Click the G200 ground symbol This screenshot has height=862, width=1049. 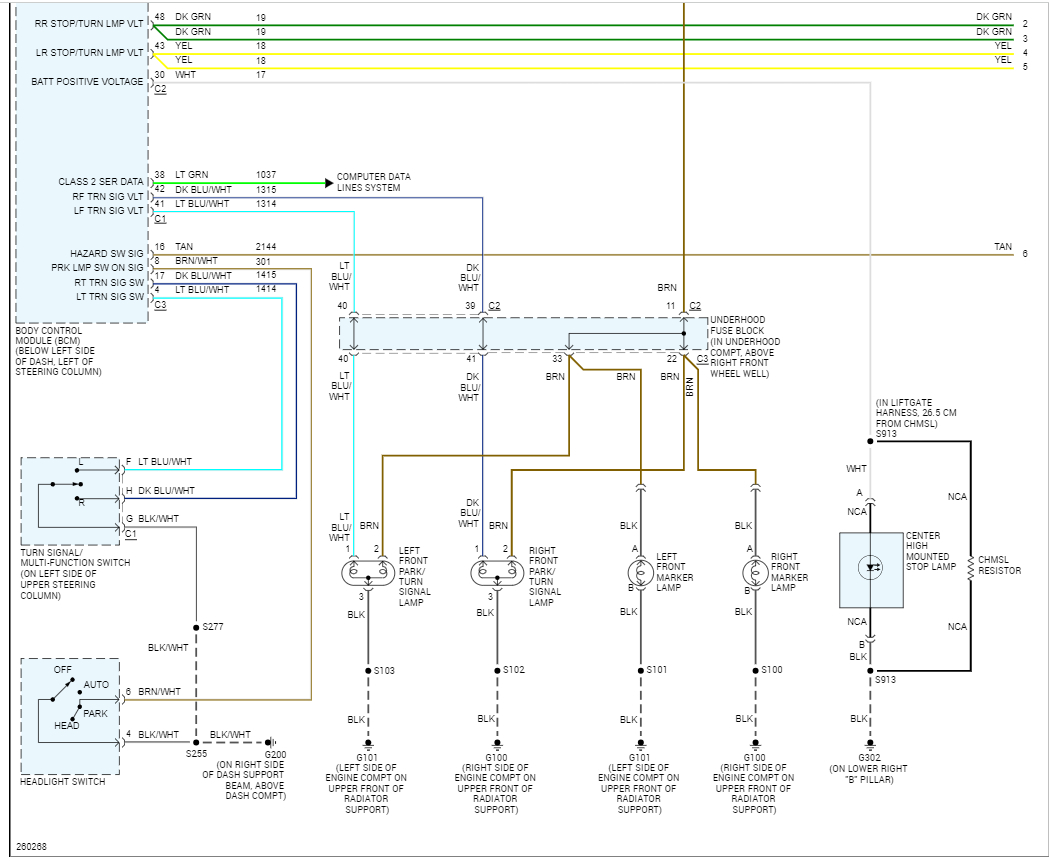[270, 742]
